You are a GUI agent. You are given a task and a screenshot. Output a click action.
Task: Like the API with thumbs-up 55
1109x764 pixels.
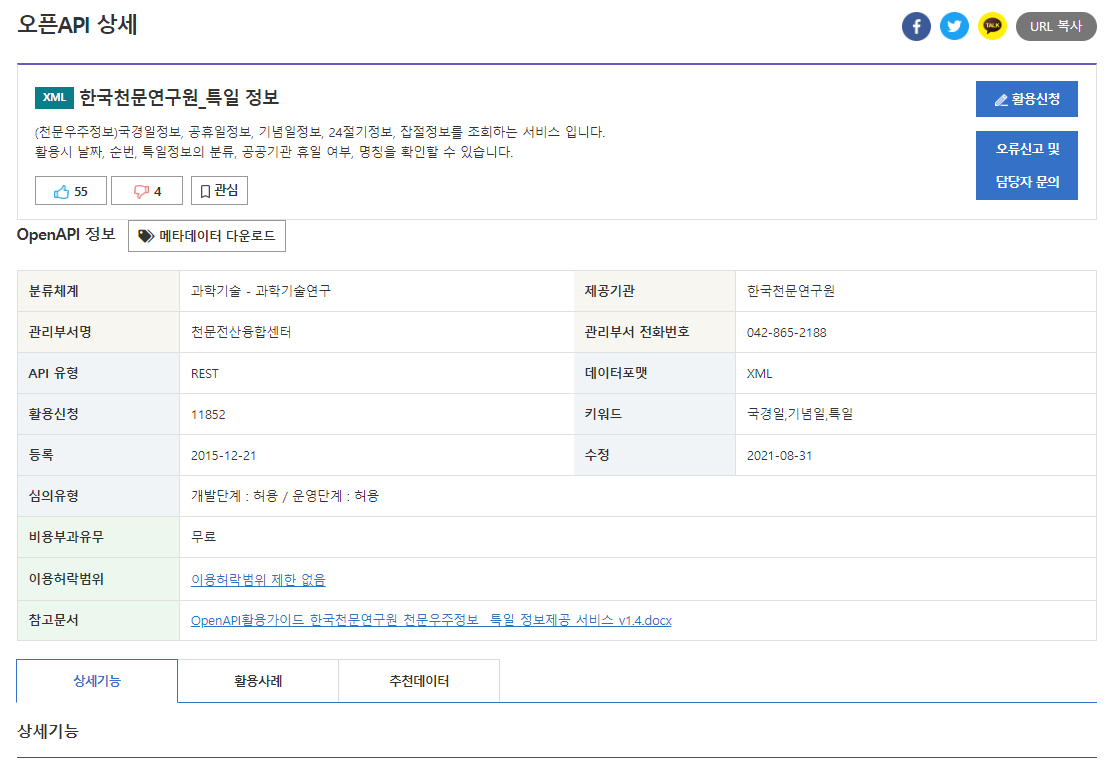coord(71,191)
